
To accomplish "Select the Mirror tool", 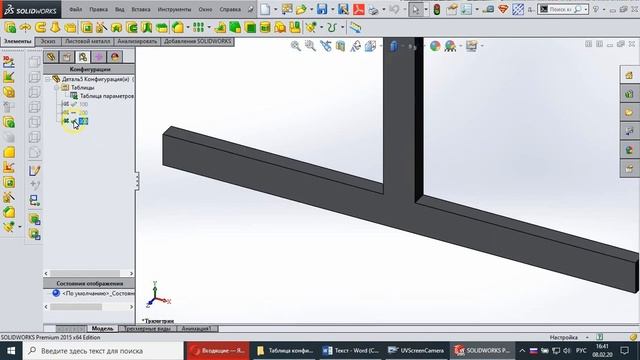I will 294,27.
